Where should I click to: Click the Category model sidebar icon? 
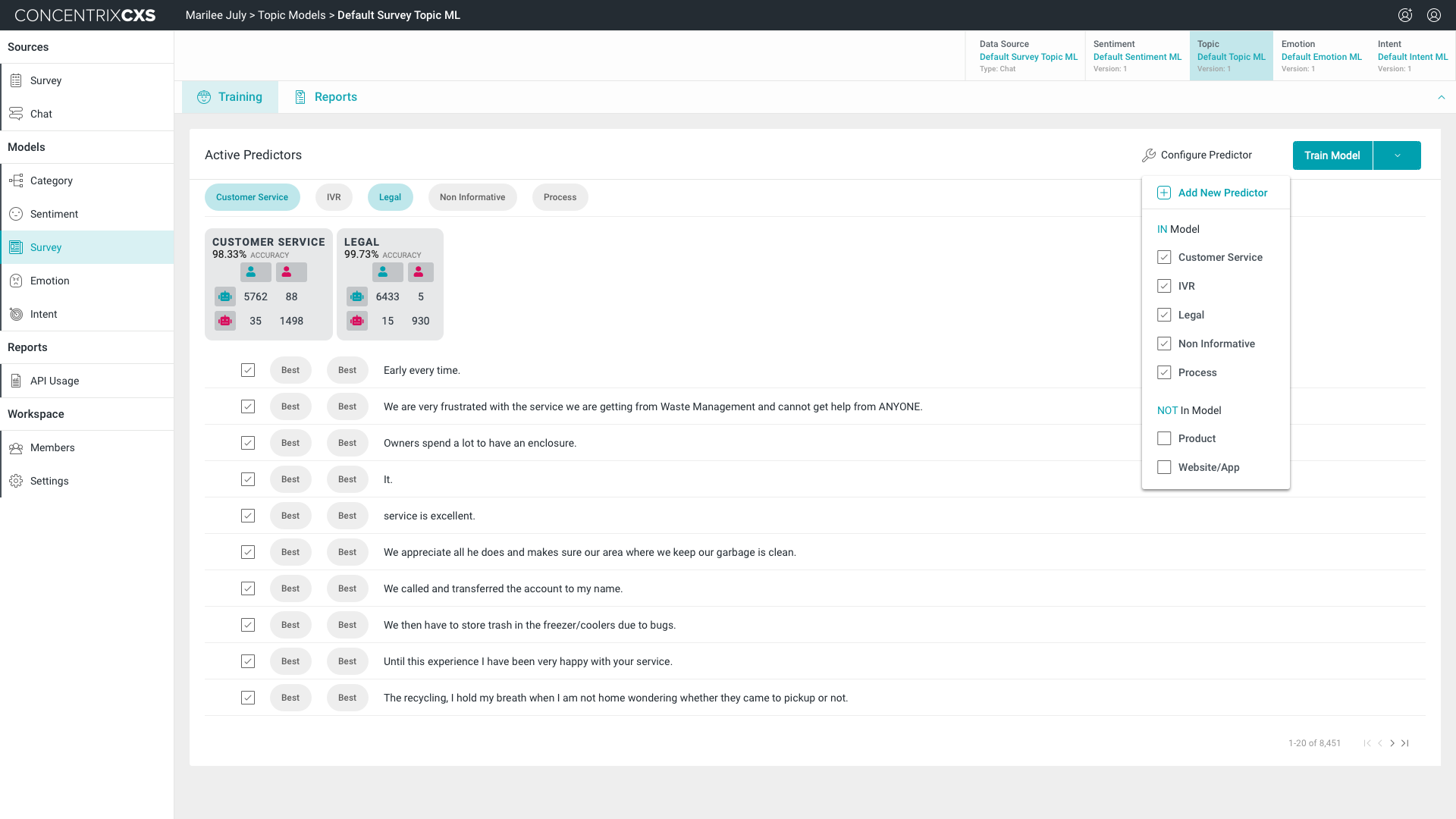(16, 180)
